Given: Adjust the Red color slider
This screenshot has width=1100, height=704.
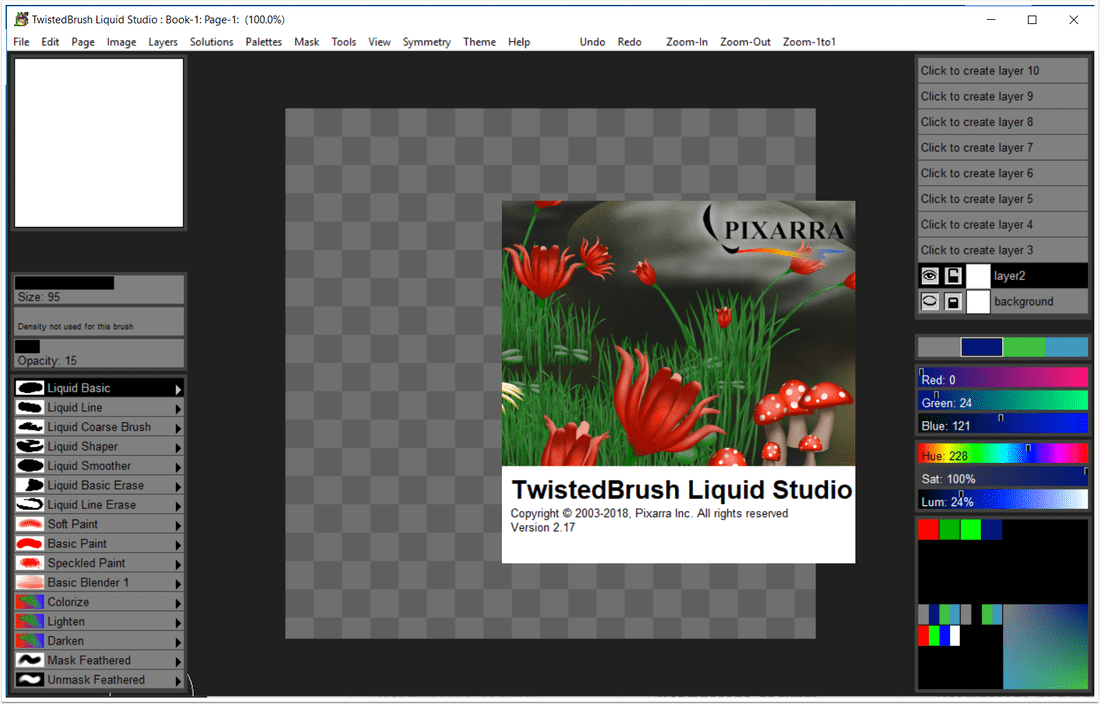Looking at the screenshot, I should pyautogui.click(x=1002, y=379).
